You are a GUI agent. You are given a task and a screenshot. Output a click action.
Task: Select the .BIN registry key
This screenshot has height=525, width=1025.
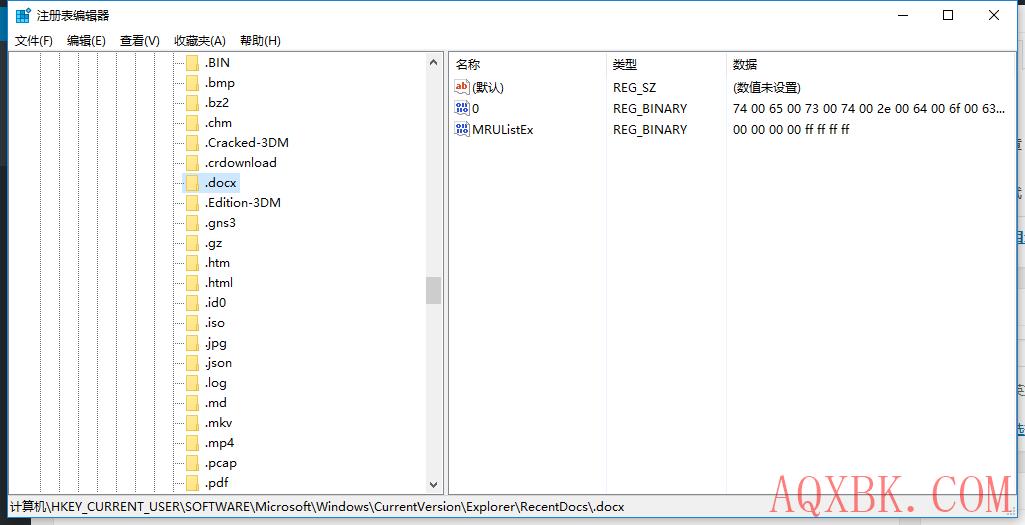[217, 63]
